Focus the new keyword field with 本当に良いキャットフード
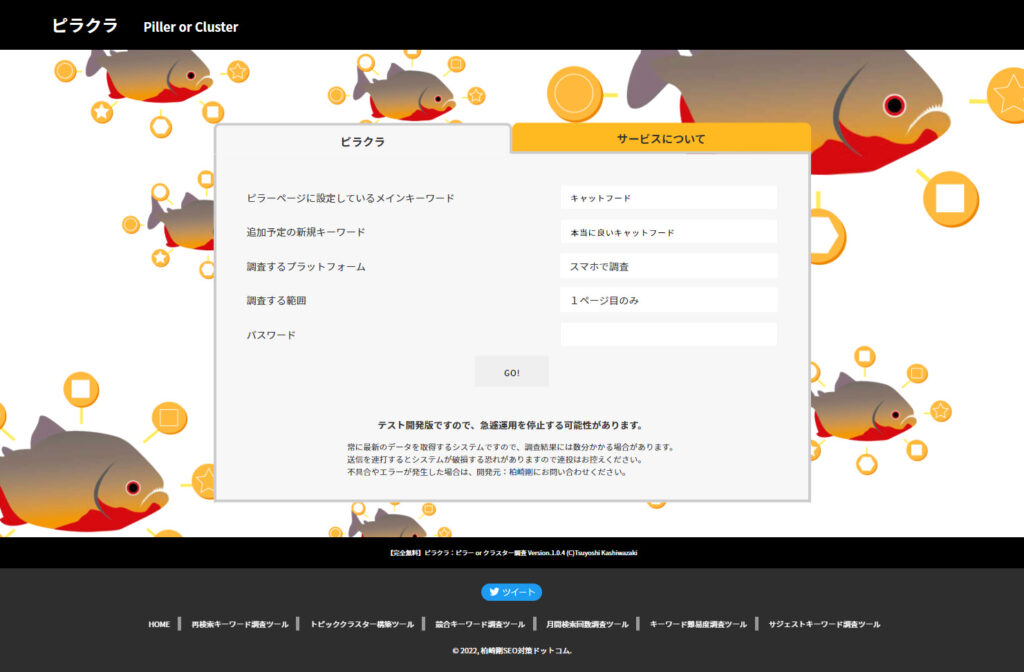This screenshot has width=1024, height=672. click(x=668, y=232)
